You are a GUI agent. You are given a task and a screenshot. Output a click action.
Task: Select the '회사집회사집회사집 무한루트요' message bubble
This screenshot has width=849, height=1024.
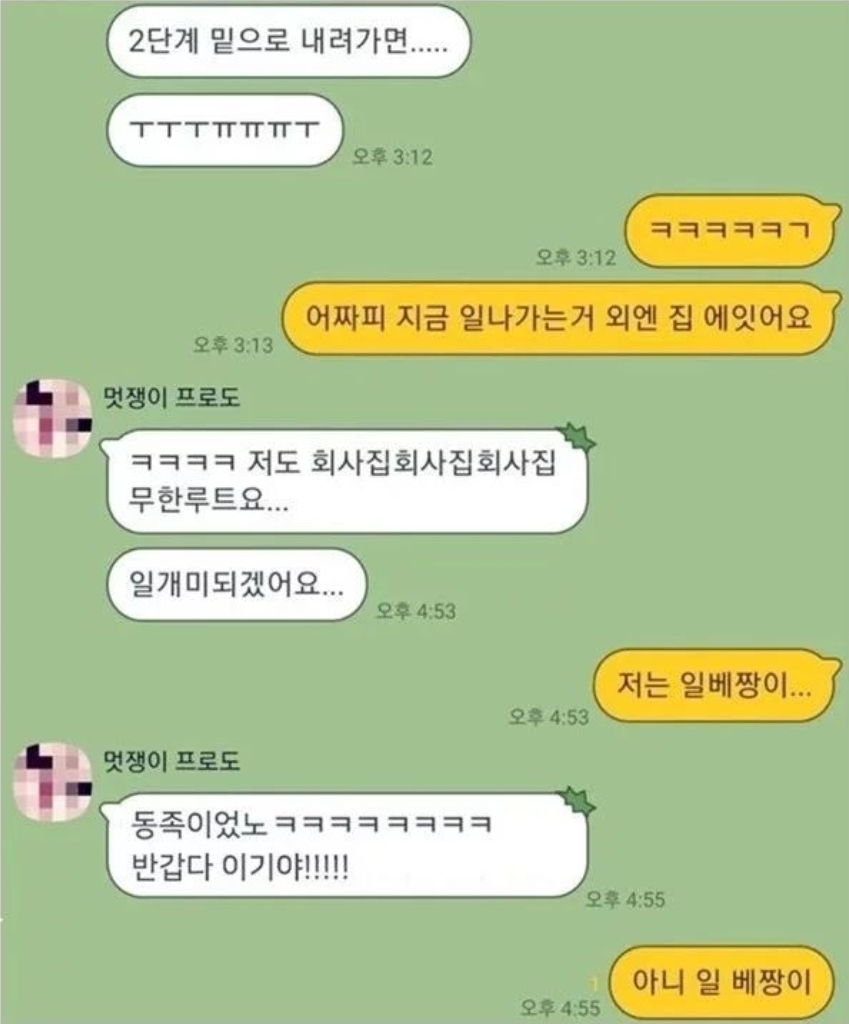coord(347,481)
